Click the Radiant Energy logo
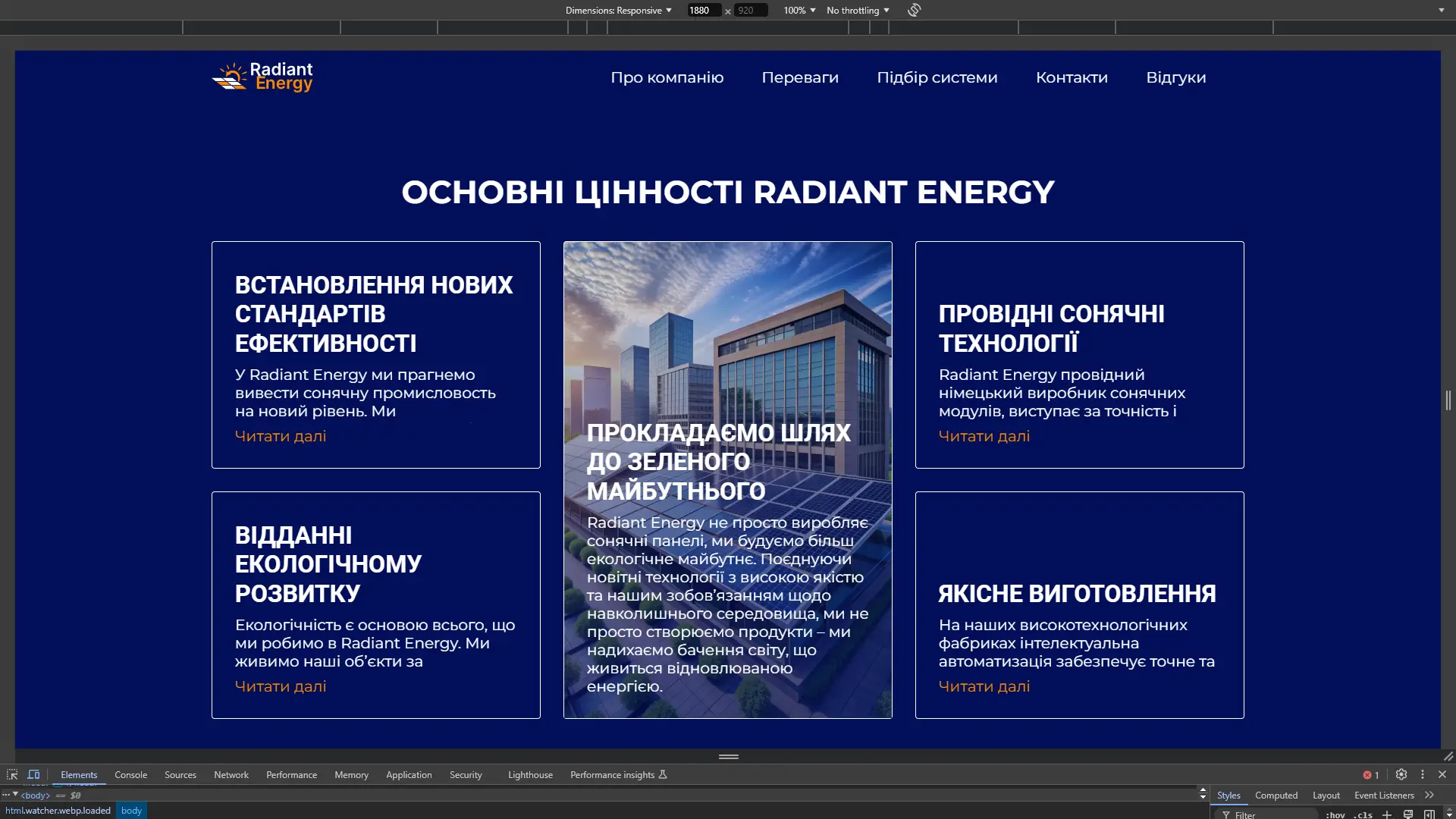The width and height of the screenshot is (1456, 819). pyautogui.click(x=262, y=77)
